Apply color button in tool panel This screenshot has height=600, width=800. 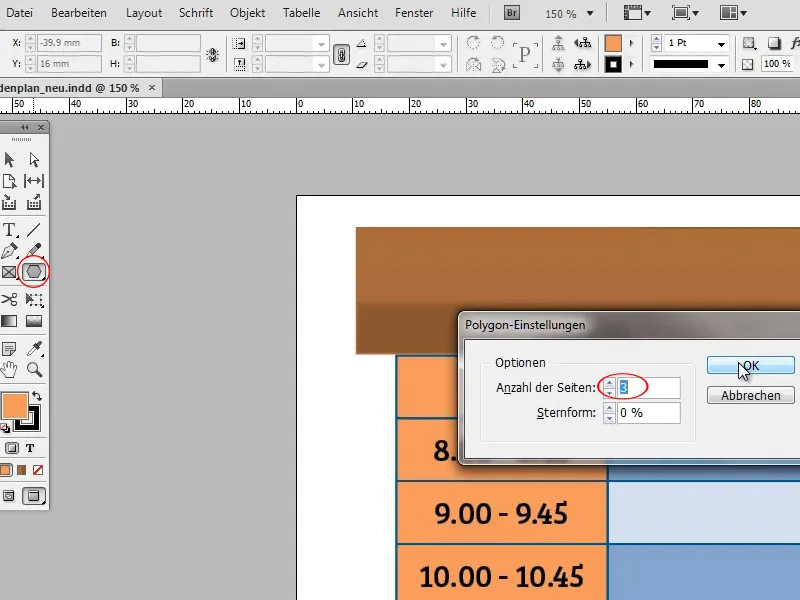pyautogui.click(x=6, y=470)
